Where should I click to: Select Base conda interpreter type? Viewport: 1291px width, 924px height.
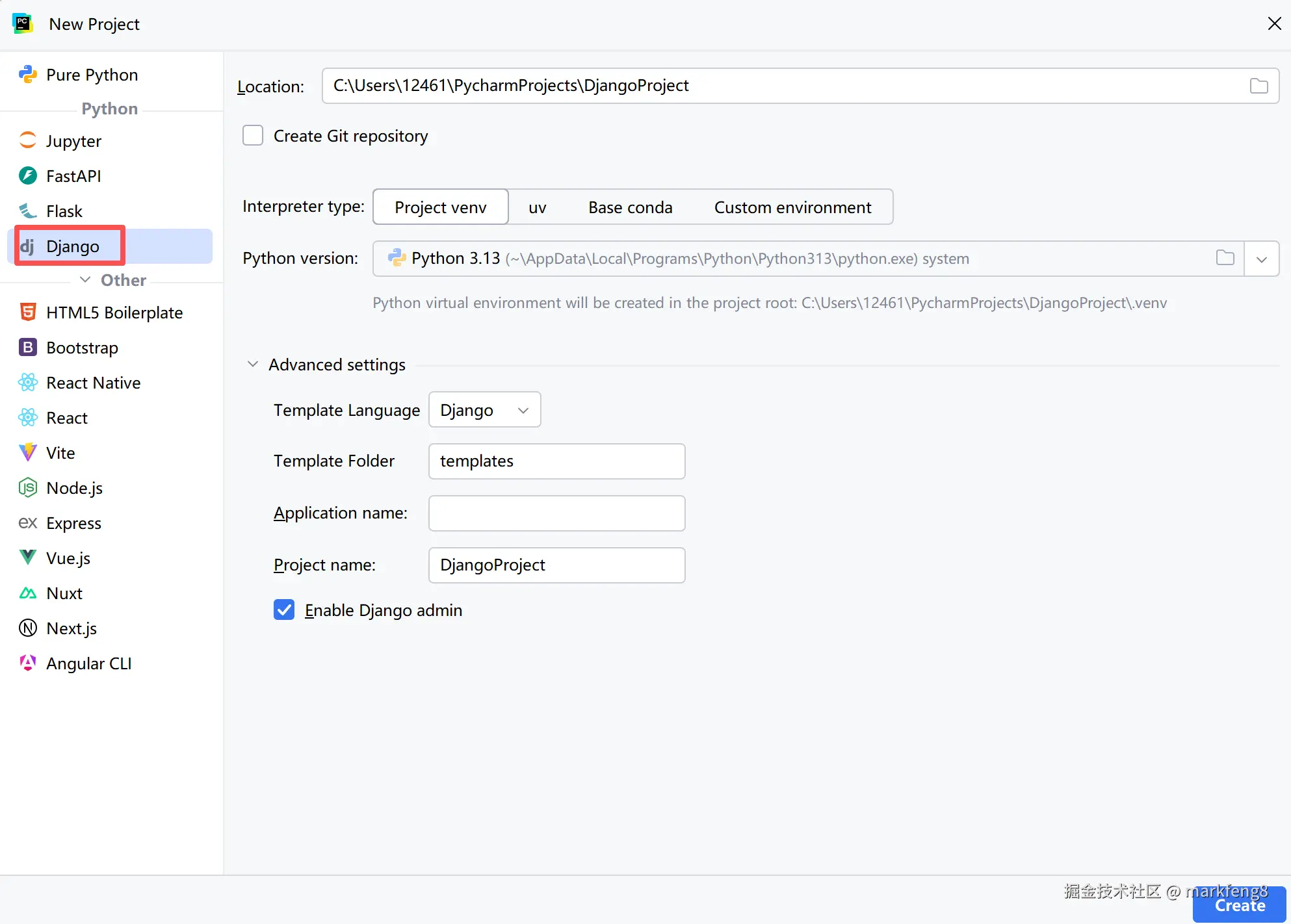pos(630,207)
